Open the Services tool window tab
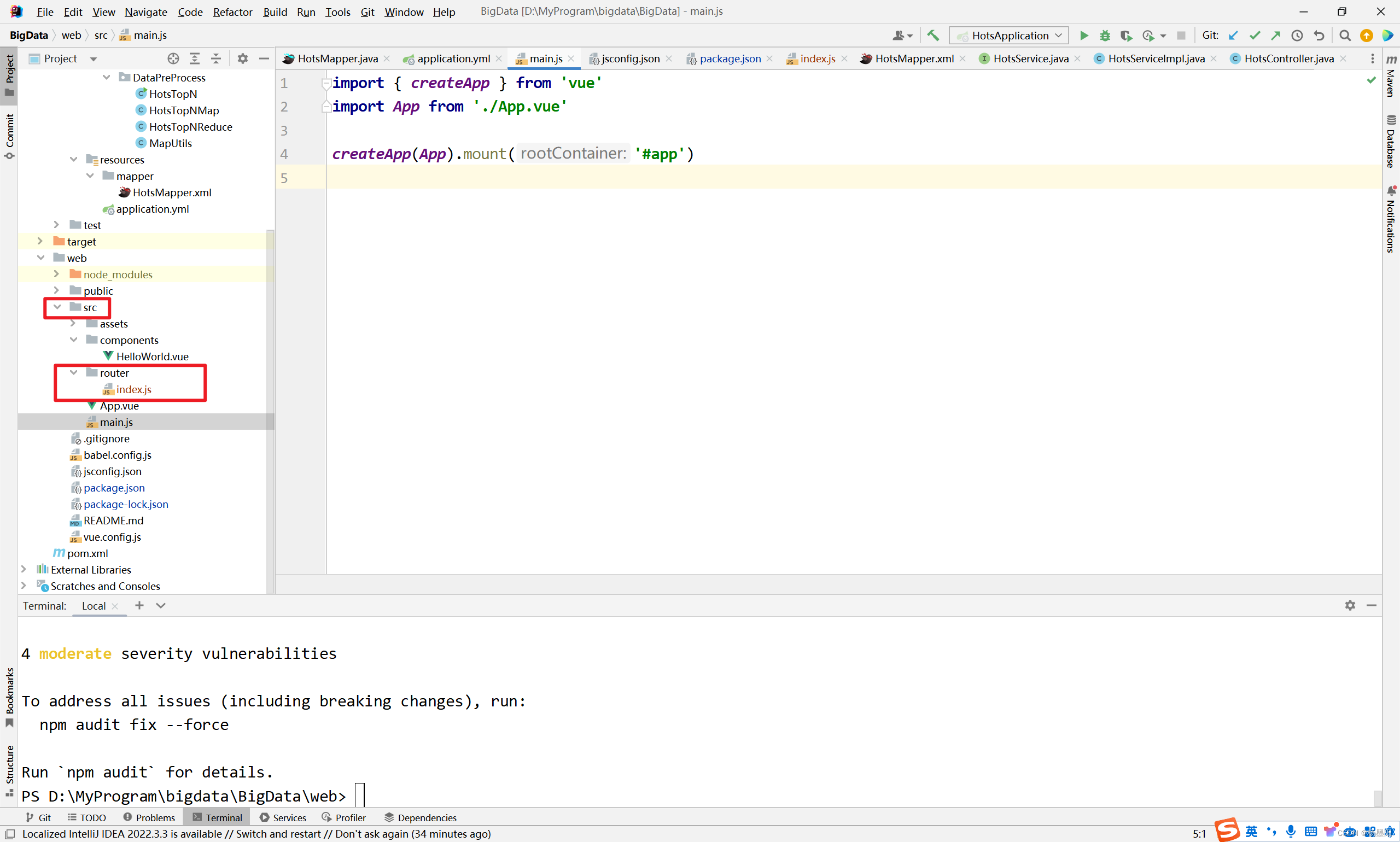The height and width of the screenshot is (842, 1400). point(283,817)
